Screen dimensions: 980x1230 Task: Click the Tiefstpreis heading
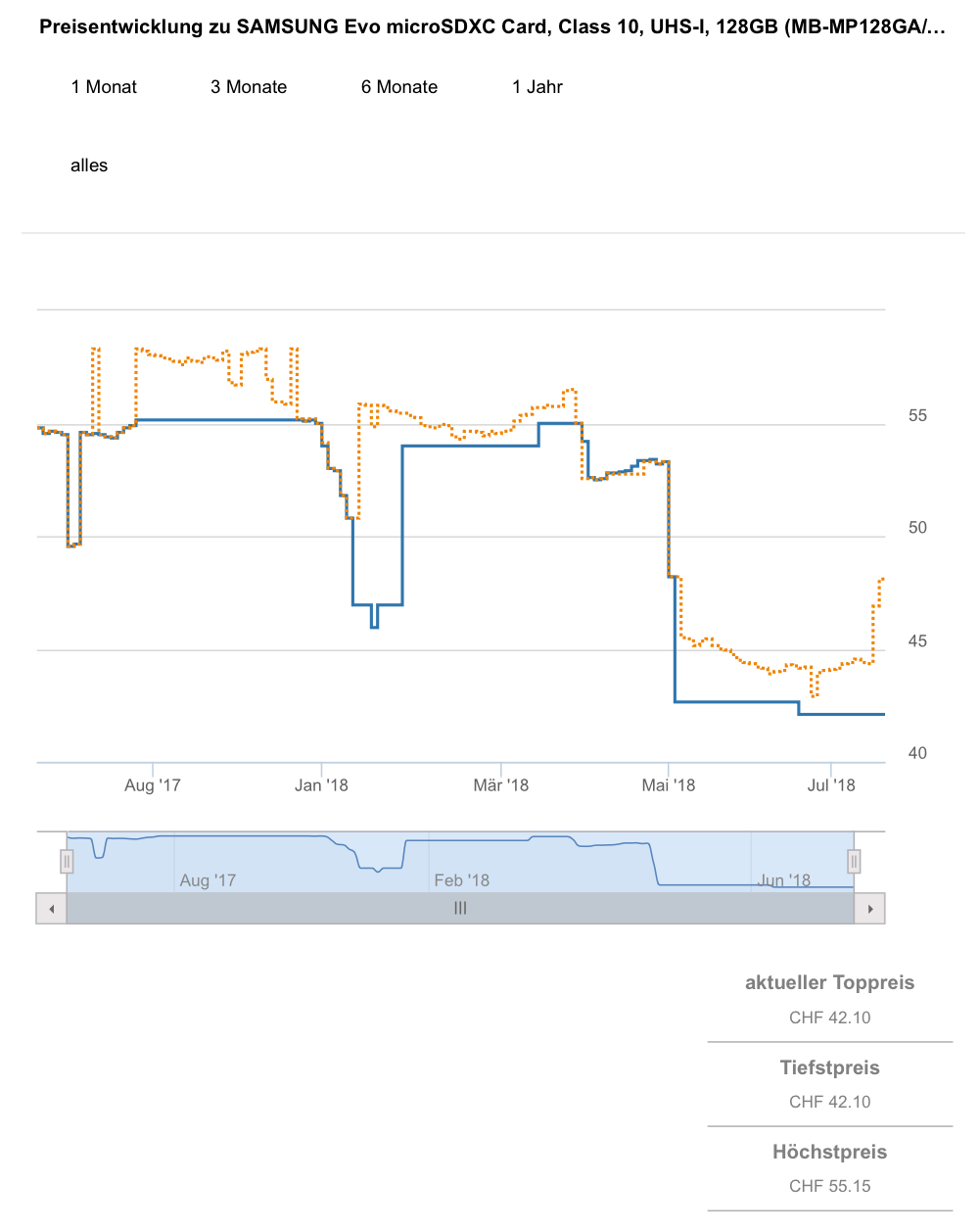point(829,1067)
